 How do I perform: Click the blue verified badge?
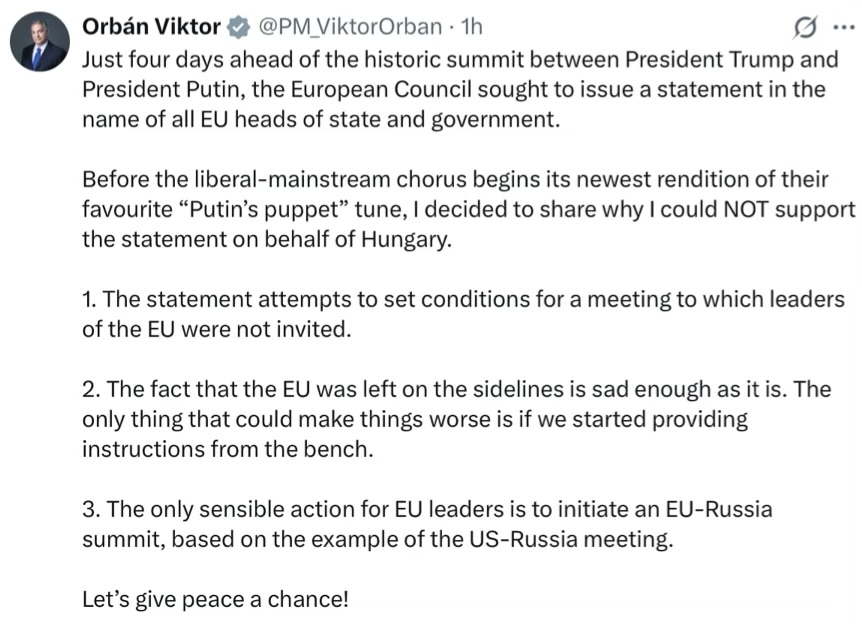point(238,27)
